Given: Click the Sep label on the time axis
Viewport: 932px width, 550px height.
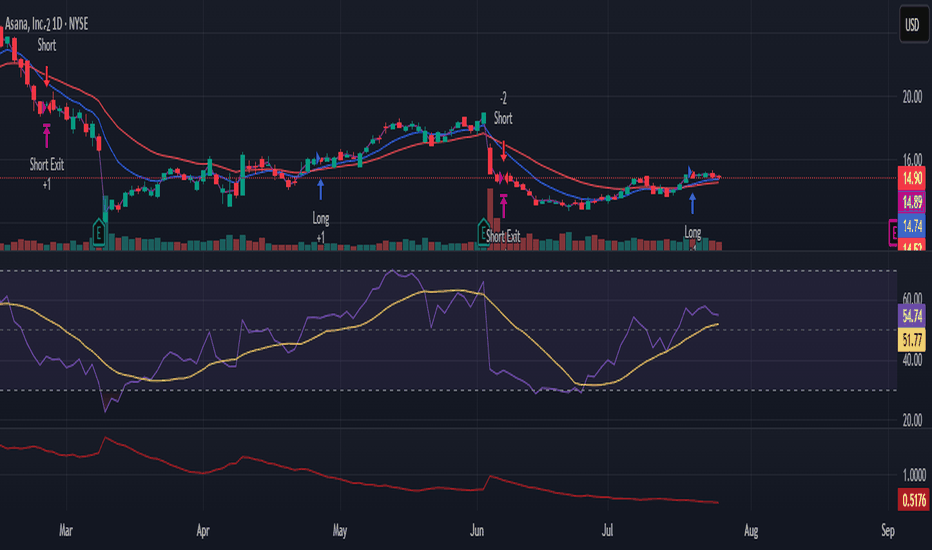Looking at the screenshot, I should [x=888, y=530].
